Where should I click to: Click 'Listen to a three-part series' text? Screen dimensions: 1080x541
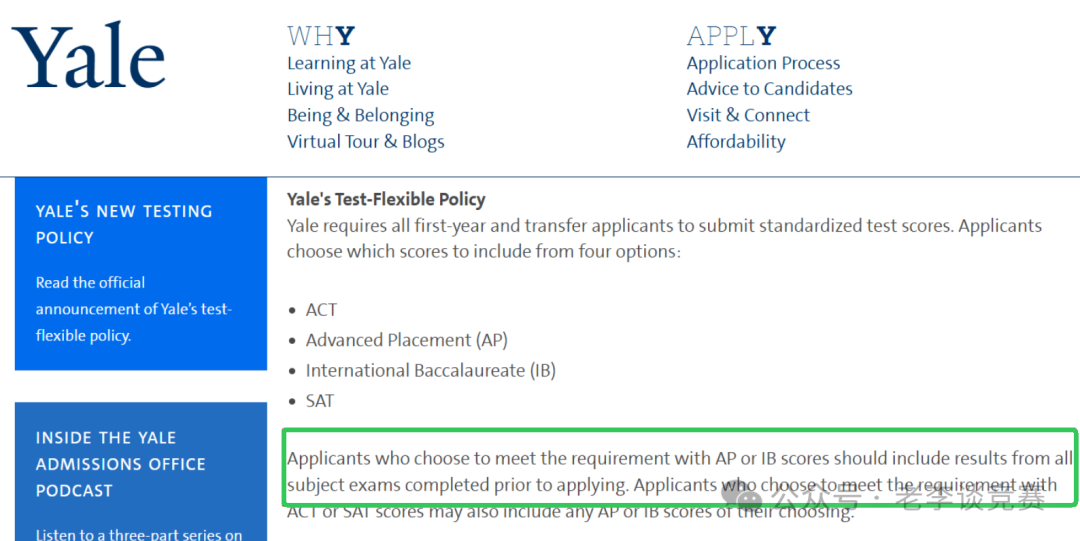coord(138,534)
